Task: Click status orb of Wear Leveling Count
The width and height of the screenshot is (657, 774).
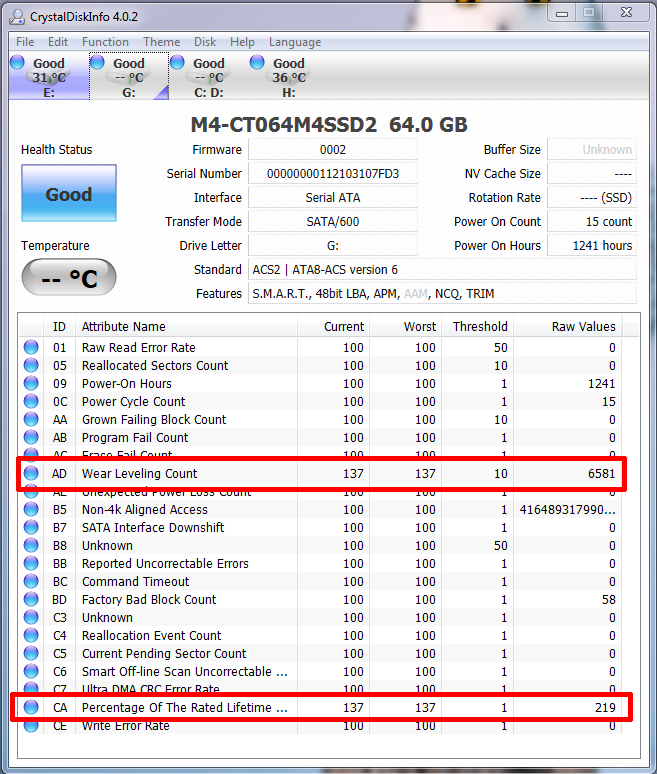Action: point(31,473)
